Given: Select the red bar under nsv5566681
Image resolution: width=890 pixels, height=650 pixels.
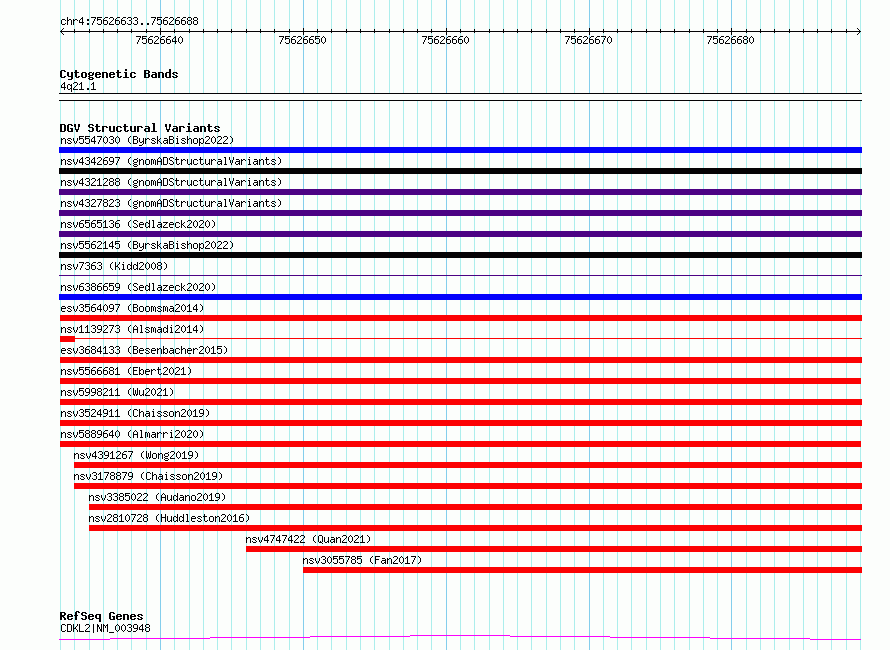Looking at the screenshot, I should click(460, 381).
